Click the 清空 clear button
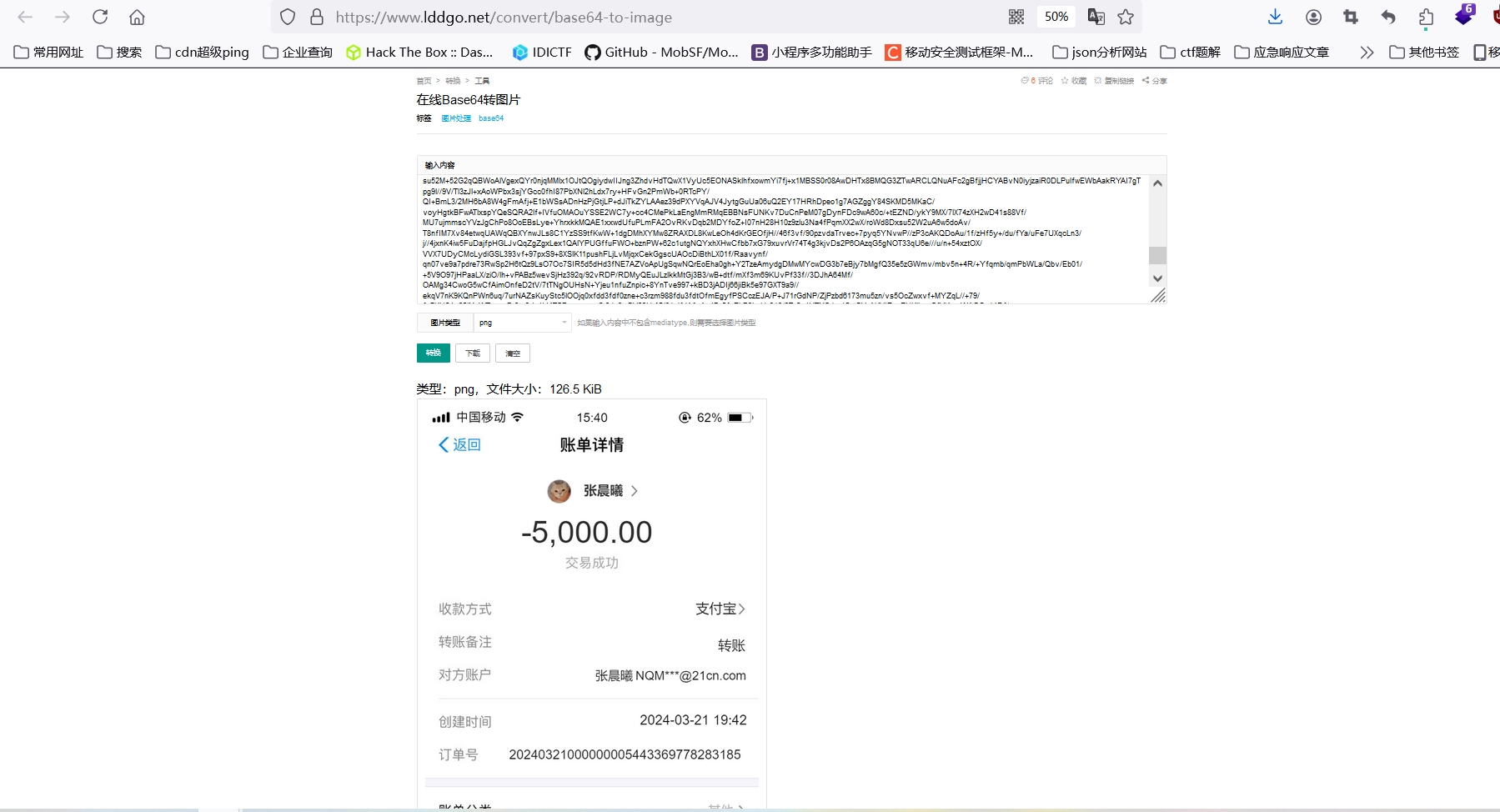This screenshot has width=1500, height=812. [513, 353]
